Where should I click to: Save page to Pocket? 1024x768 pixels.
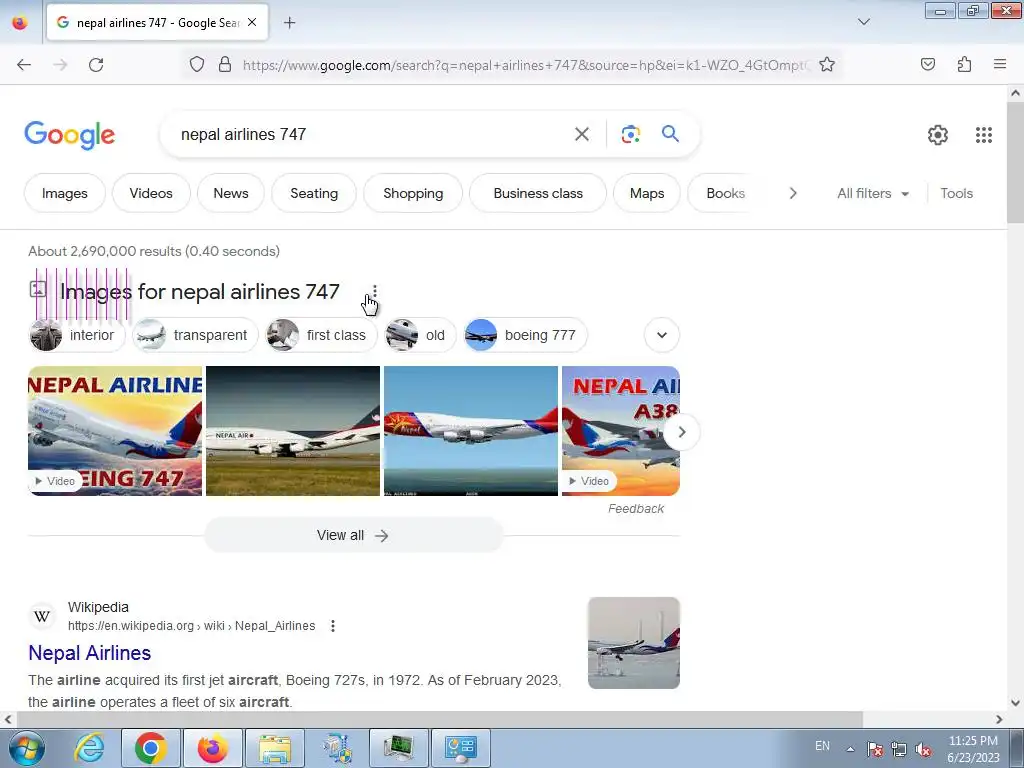click(x=927, y=65)
